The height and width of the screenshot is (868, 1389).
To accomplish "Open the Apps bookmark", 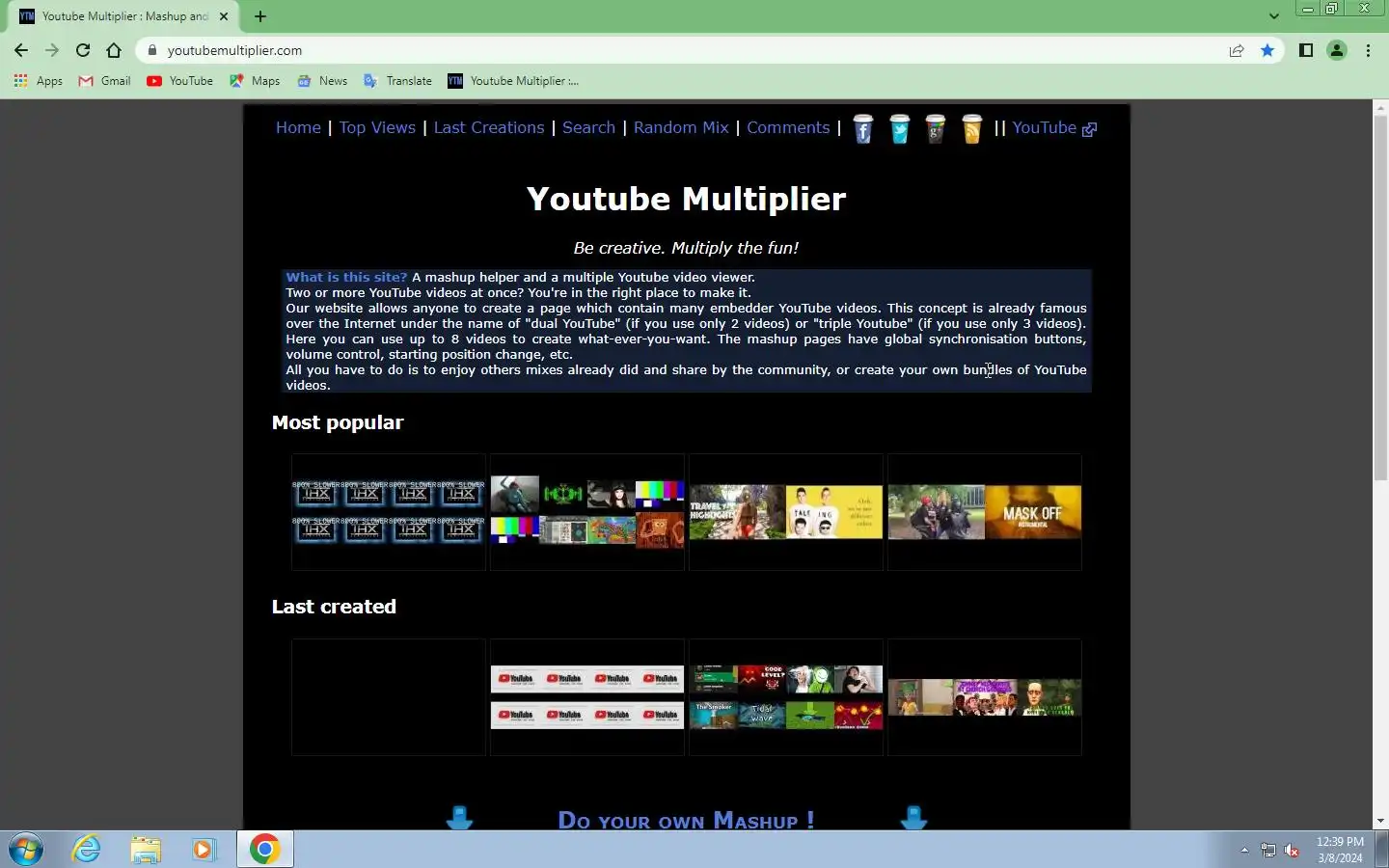I will click(39, 81).
